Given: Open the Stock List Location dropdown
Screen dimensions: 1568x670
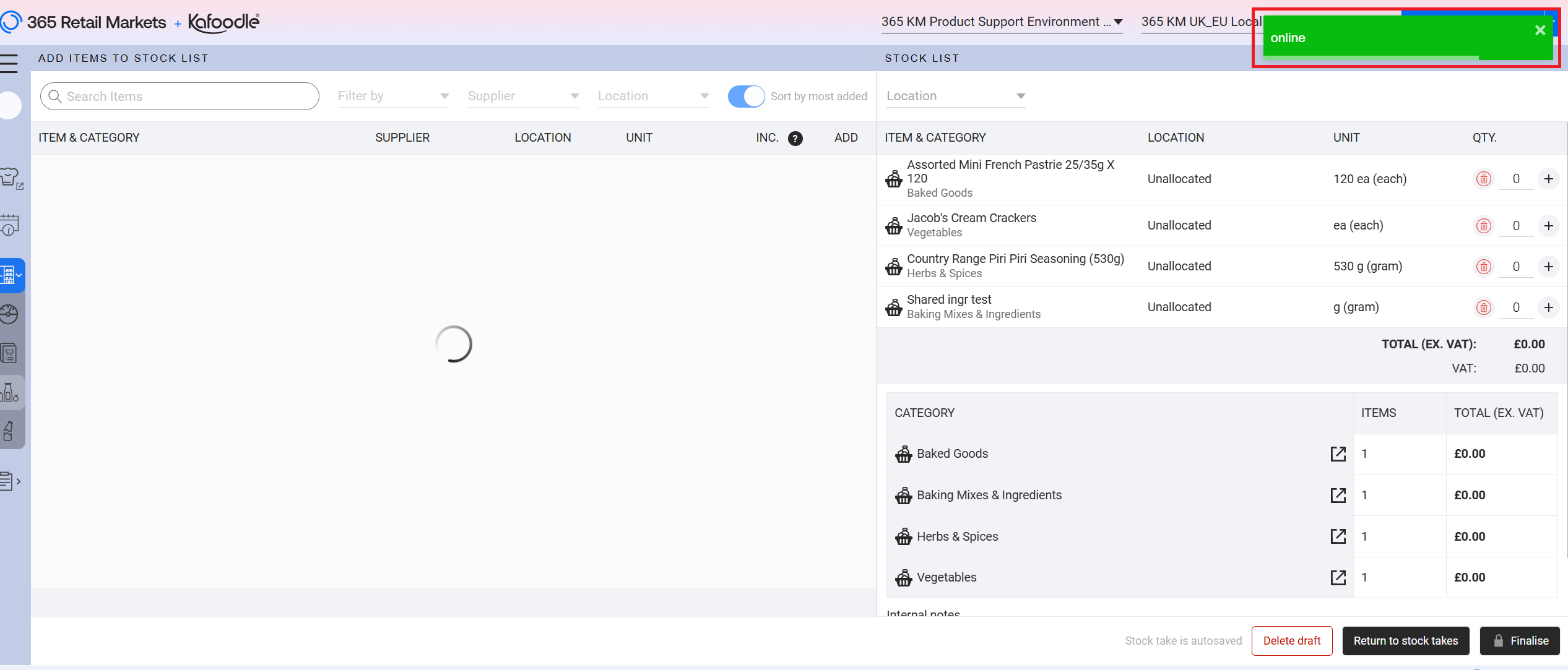Looking at the screenshot, I should [955, 97].
